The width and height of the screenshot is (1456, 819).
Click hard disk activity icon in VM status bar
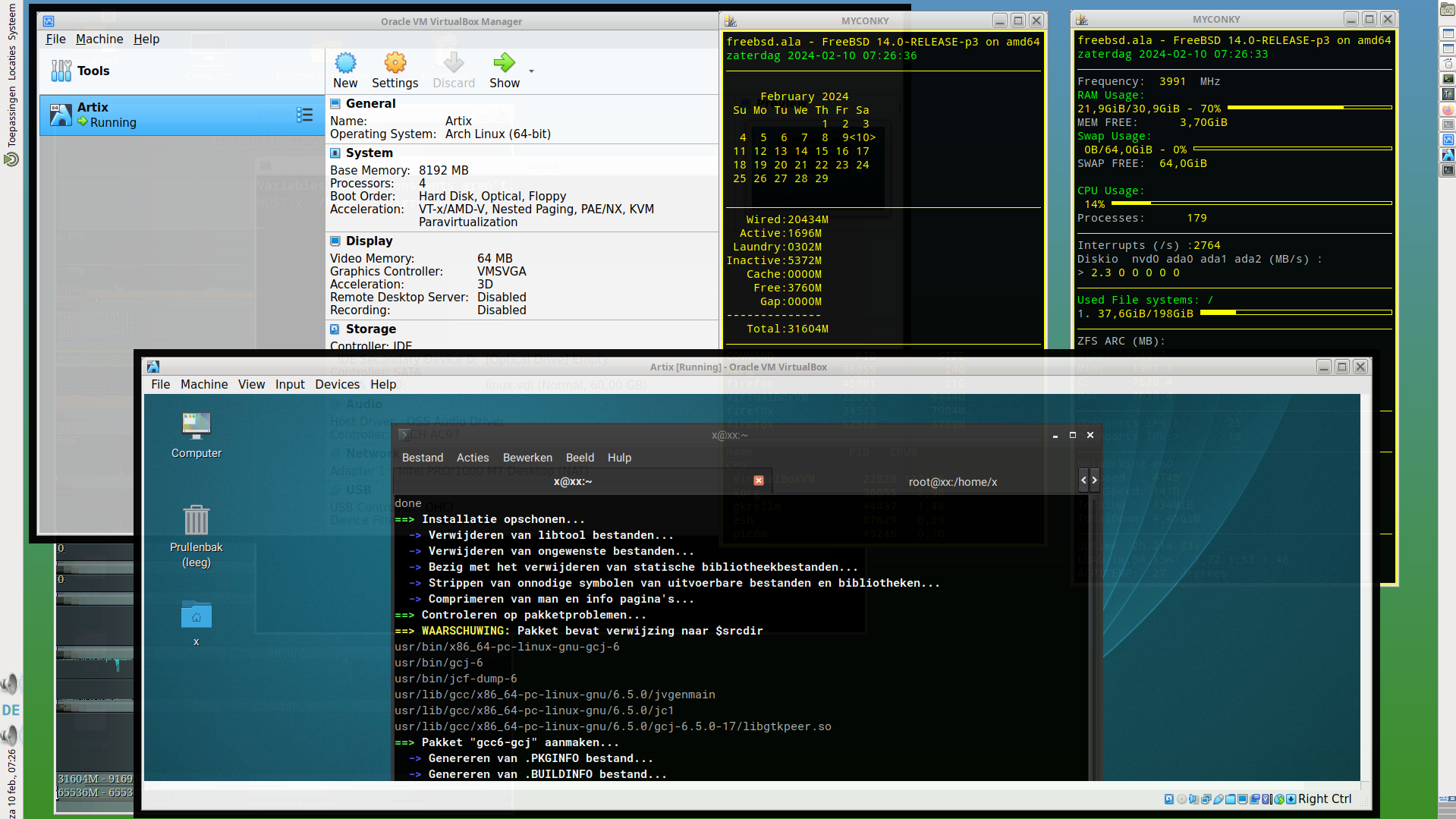click(1169, 799)
